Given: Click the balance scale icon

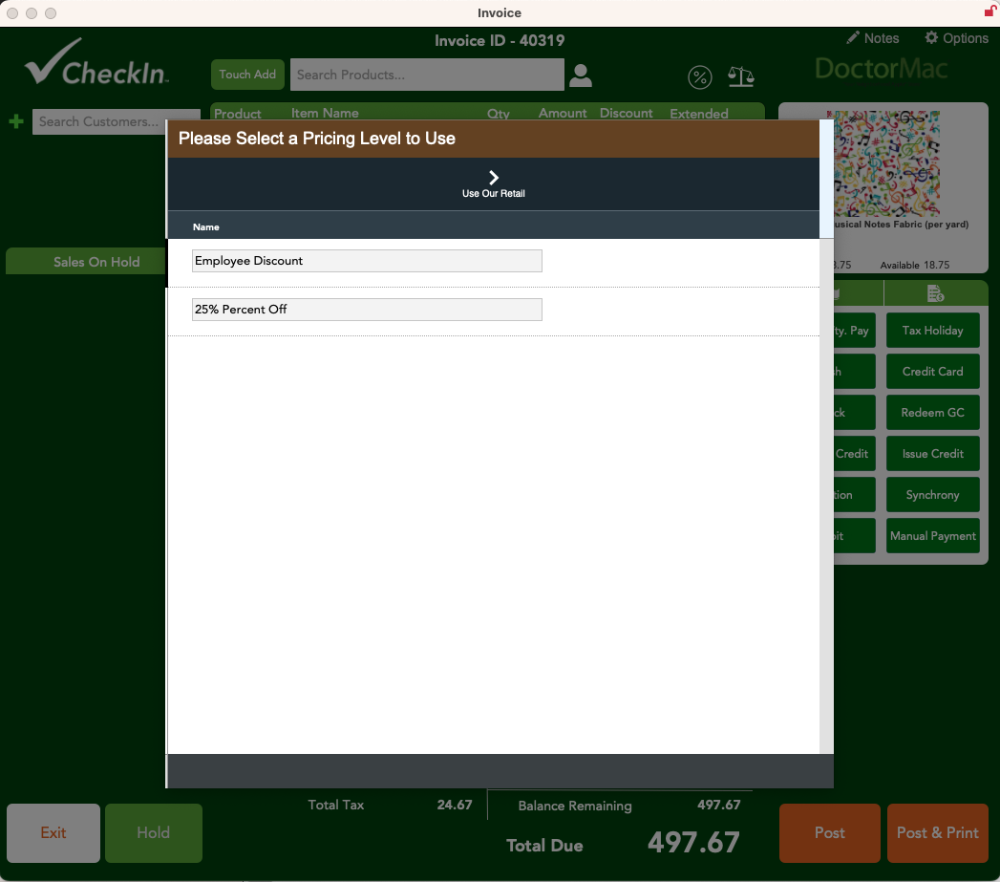Looking at the screenshot, I should (741, 77).
